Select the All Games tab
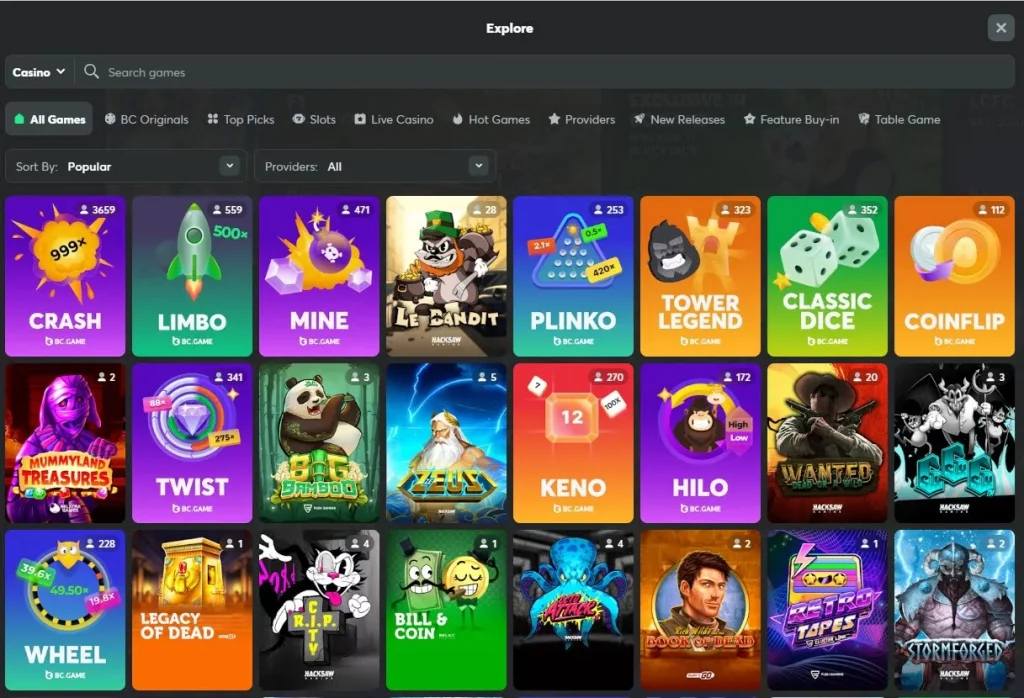The width and height of the screenshot is (1024, 698). [x=50, y=119]
